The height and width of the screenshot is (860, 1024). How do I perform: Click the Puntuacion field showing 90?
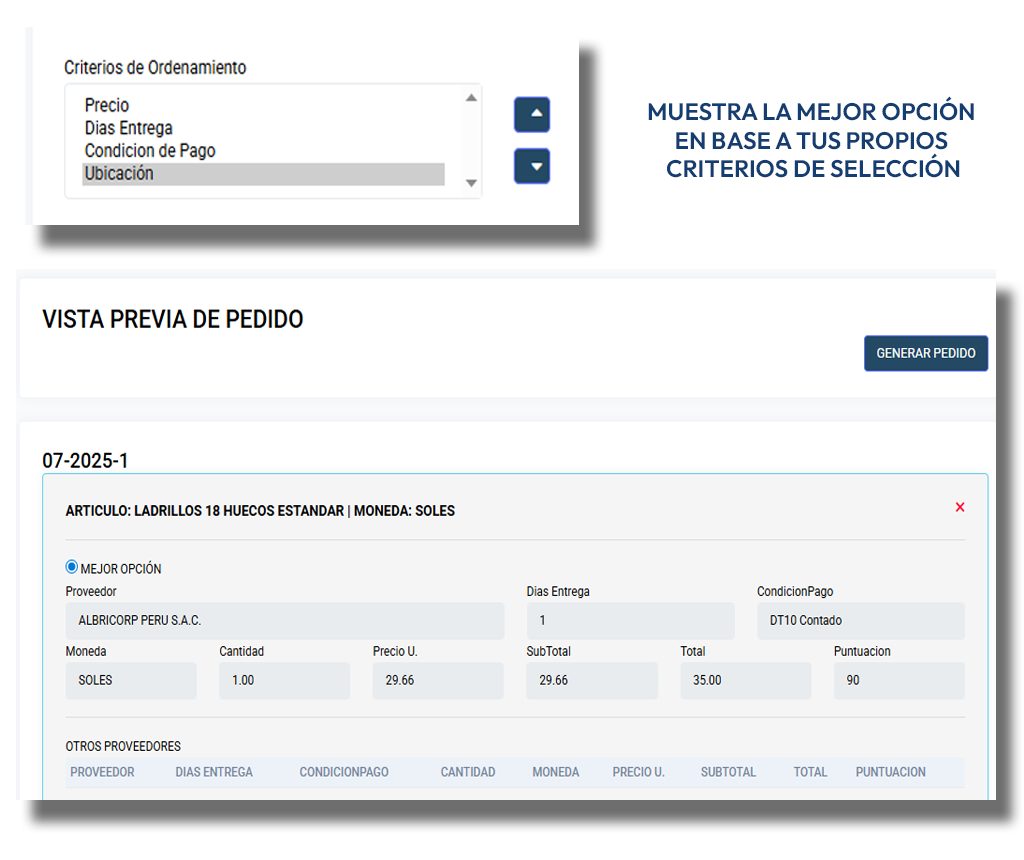(898, 680)
